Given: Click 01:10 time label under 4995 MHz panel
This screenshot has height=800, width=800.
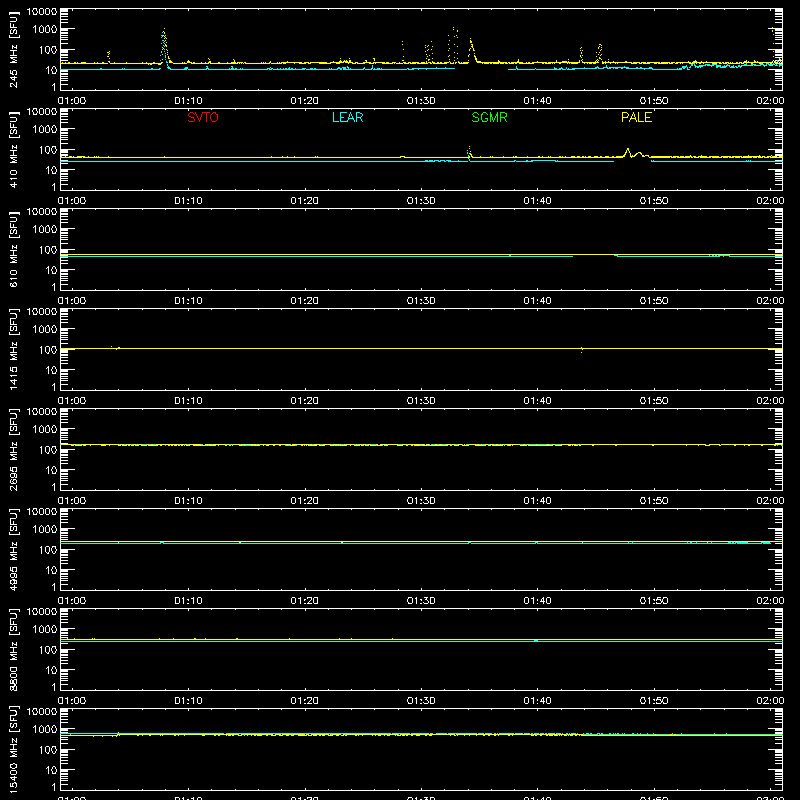Looking at the screenshot, I should [x=188, y=601].
